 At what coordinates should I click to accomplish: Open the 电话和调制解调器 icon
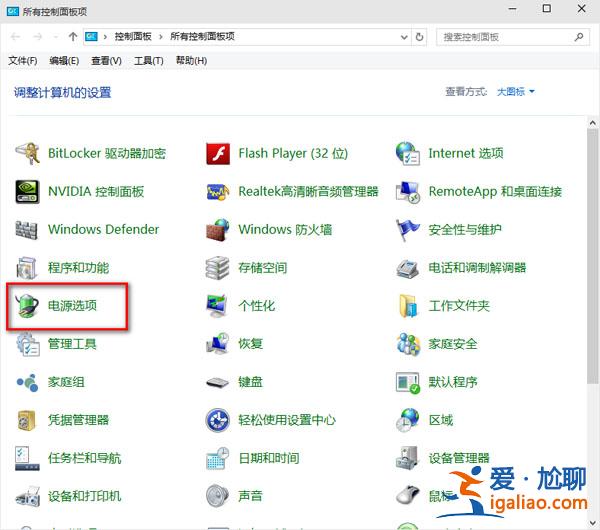[x=407, y=267]
